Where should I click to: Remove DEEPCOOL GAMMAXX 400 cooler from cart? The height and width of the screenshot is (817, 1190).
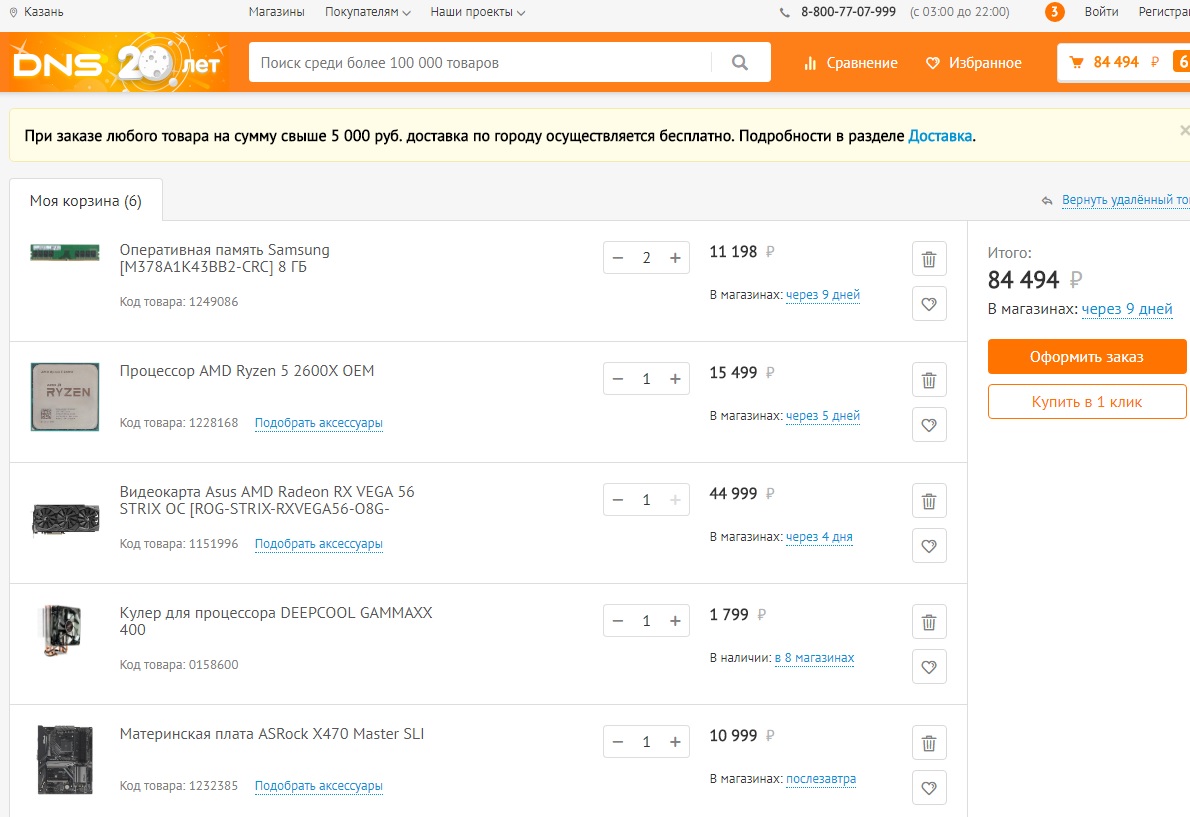click(x=929, y=622)
